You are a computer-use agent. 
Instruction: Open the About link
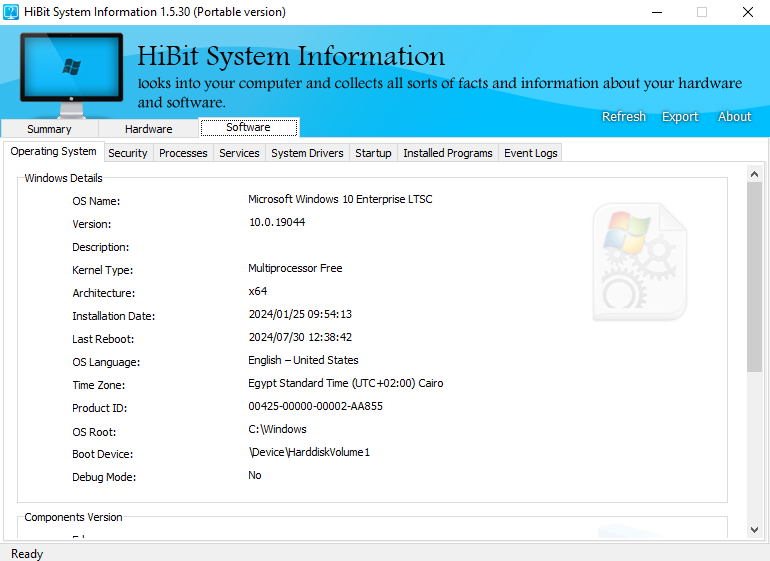click(x=734, y=117)
